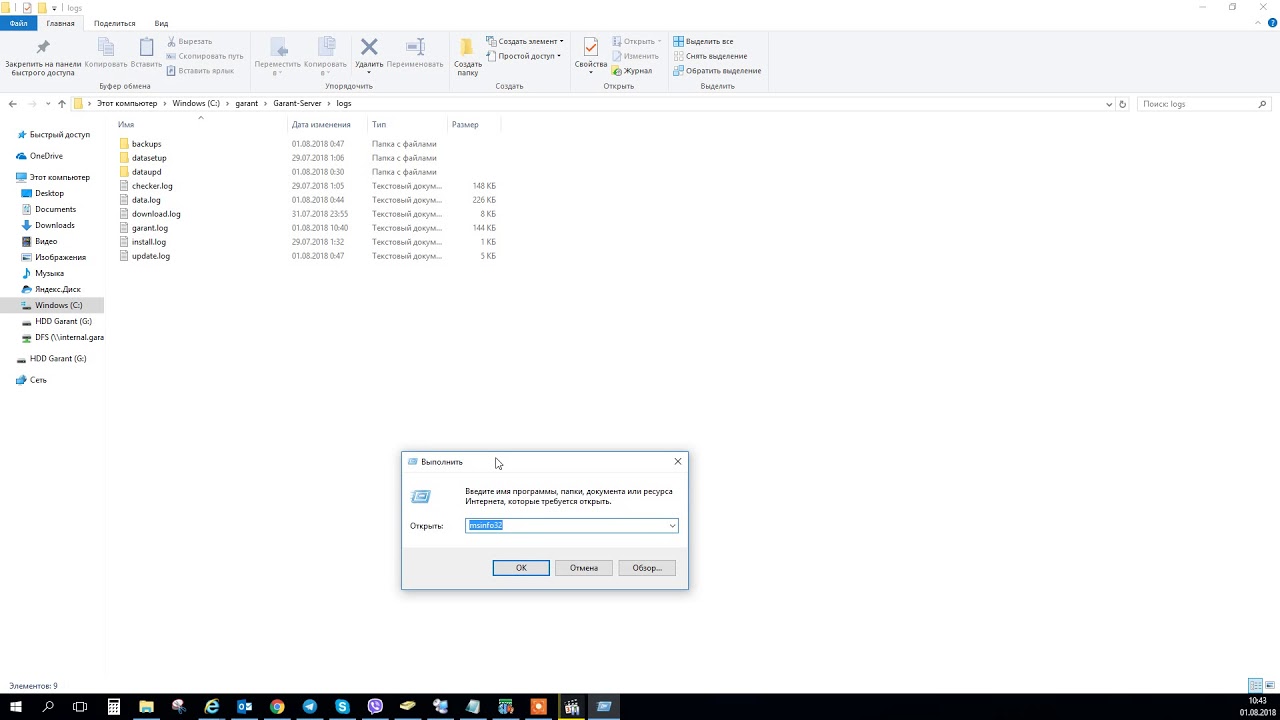Open Calculator from the taskbar
Screen dimensions: 1280x720
pyautogui.click(x=114, y=707)
